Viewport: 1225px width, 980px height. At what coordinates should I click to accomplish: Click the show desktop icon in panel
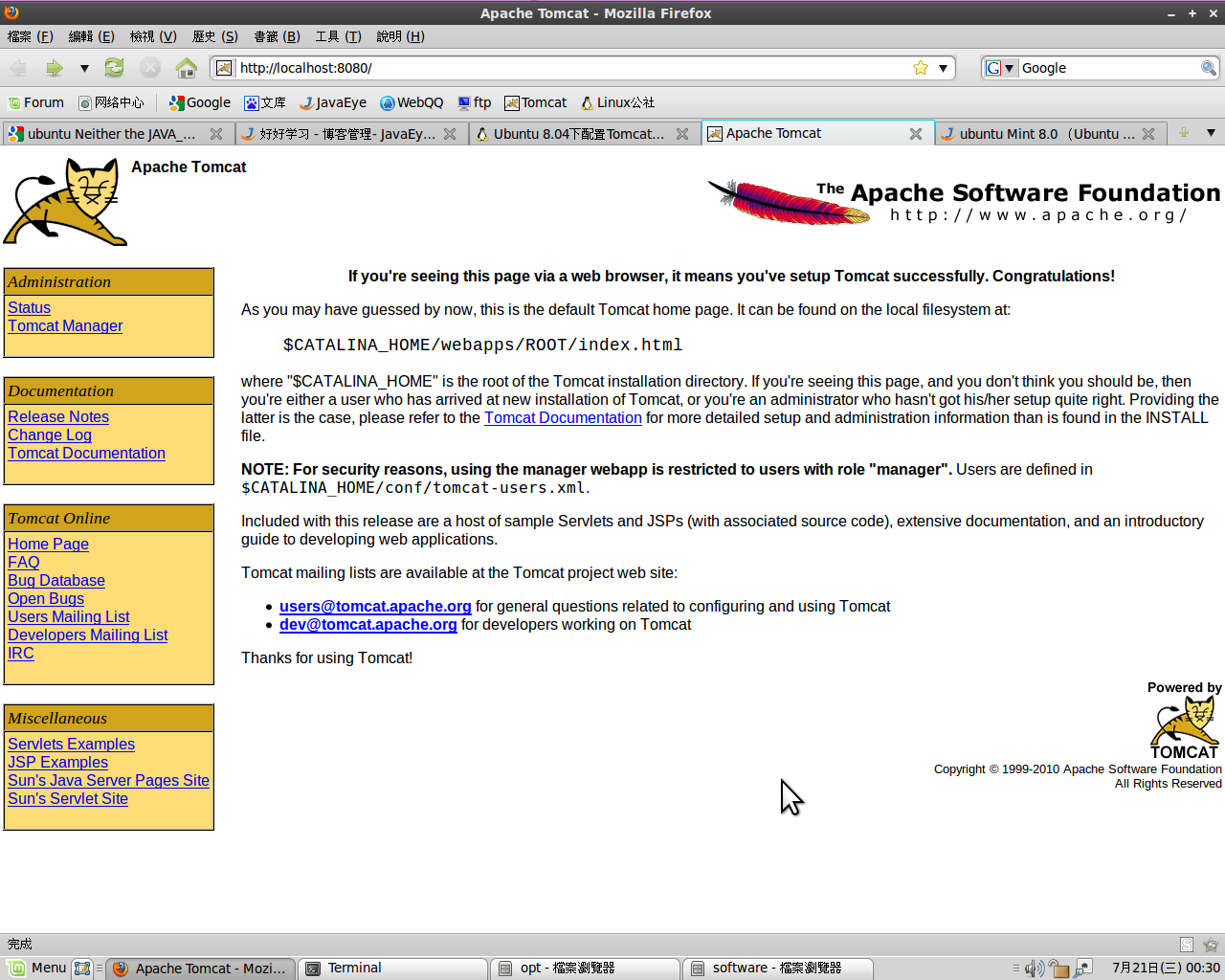(82, 969)
